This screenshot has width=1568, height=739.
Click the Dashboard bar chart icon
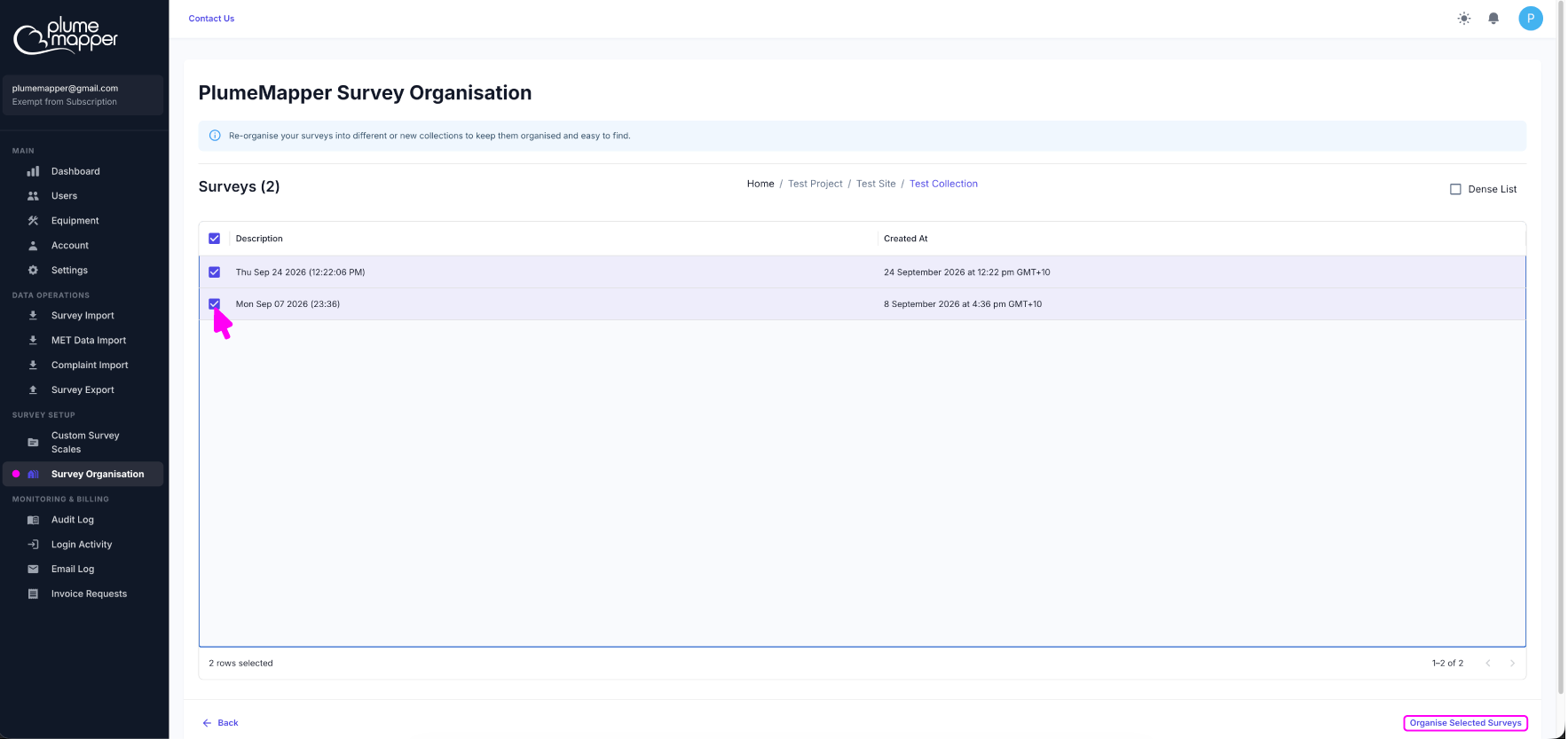[33, 171]
